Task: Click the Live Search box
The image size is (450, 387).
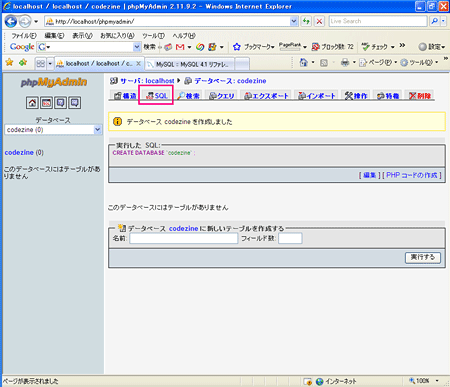Action: 378,21
